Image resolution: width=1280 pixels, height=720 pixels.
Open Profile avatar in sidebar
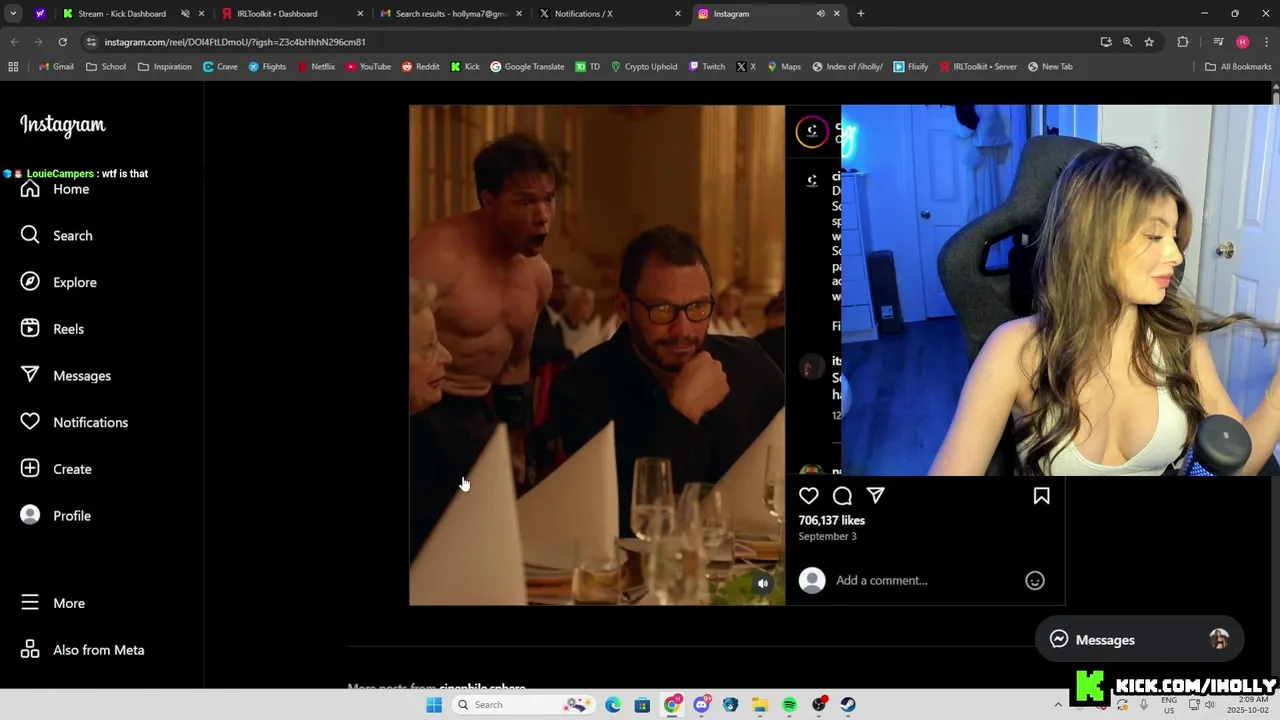point(30,515)
